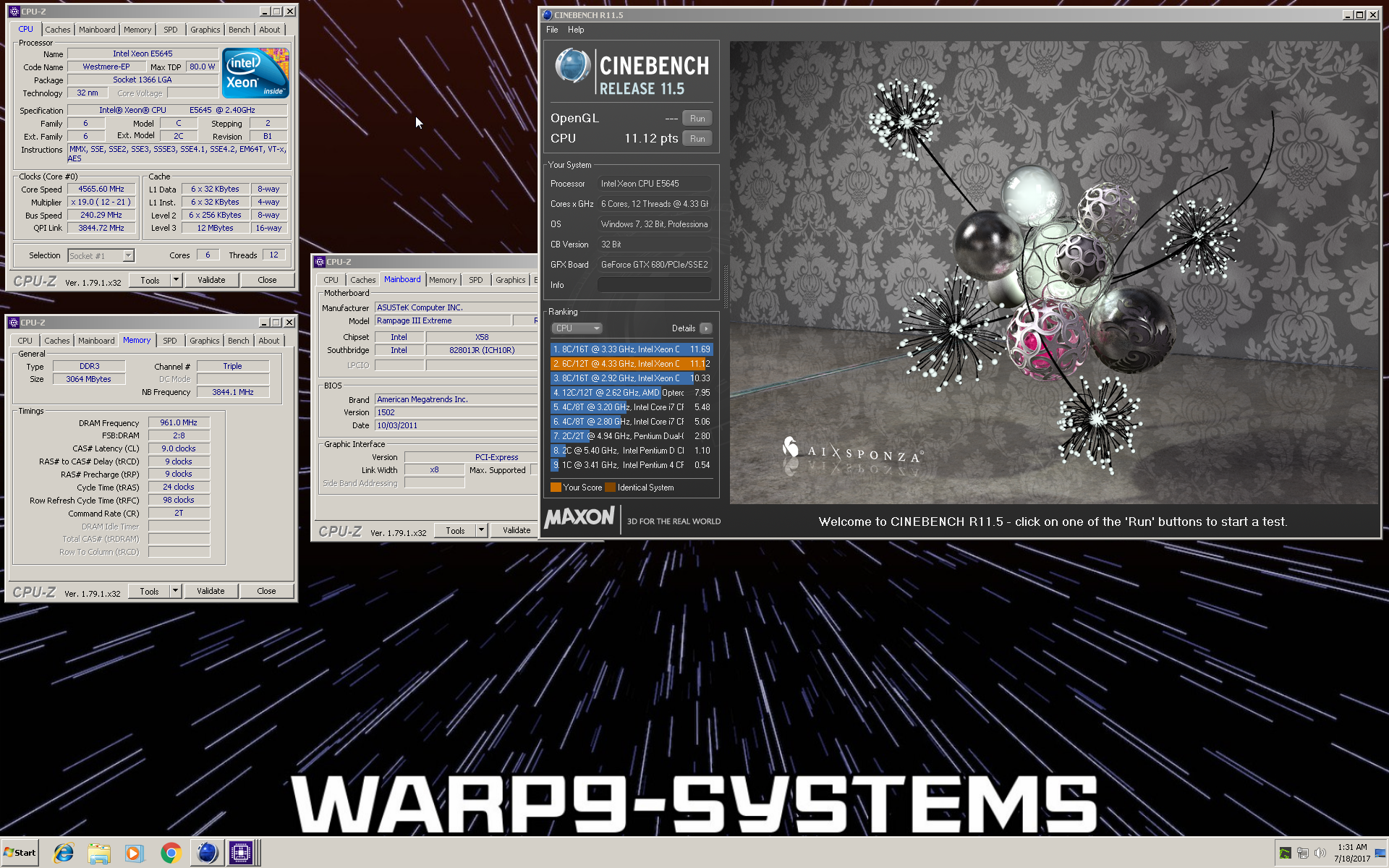Click the clock in the system tray
The width and height of the screenshot is (1389, 868).
tap(1351, 853)
